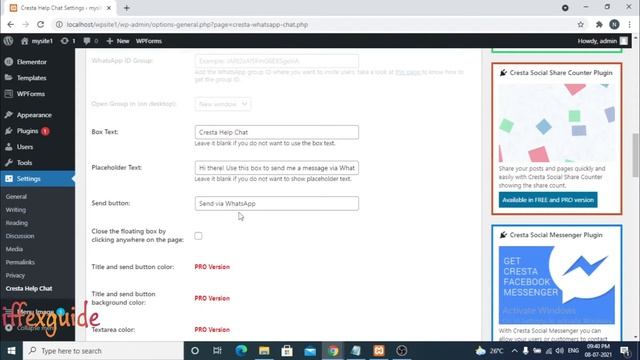Open Chrome extensions puzzle icon
Image resolution: width=640 pixels, height=360 pixels.
click(599, 24)
